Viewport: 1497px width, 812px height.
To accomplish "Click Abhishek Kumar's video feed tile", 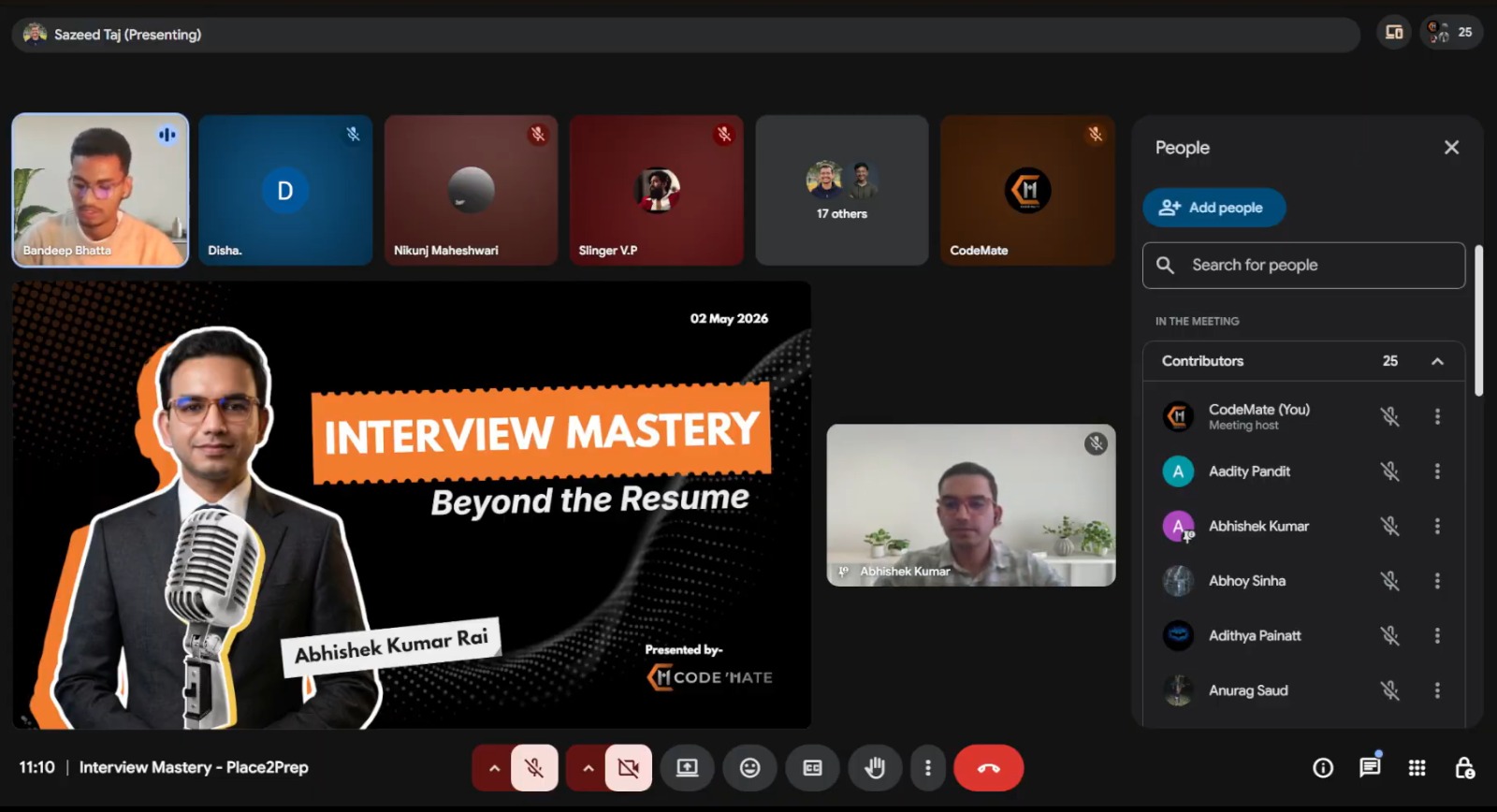I will pyautogui.click(x=971, y=505).
